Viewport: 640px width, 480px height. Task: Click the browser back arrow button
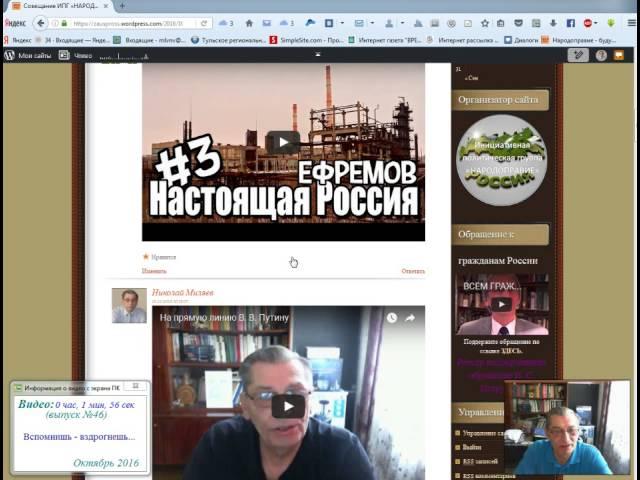41,23
